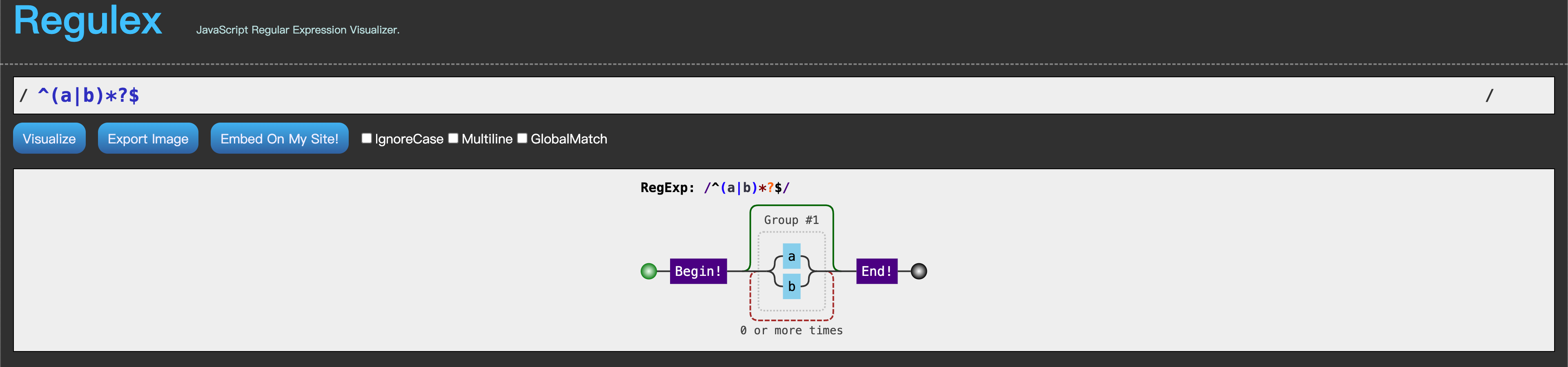Click the '0 or more times' label

point(791,330)
